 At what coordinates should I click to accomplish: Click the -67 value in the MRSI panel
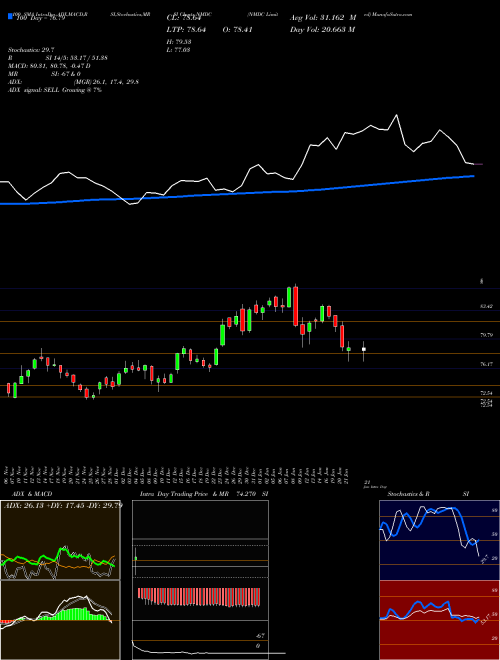260,636
